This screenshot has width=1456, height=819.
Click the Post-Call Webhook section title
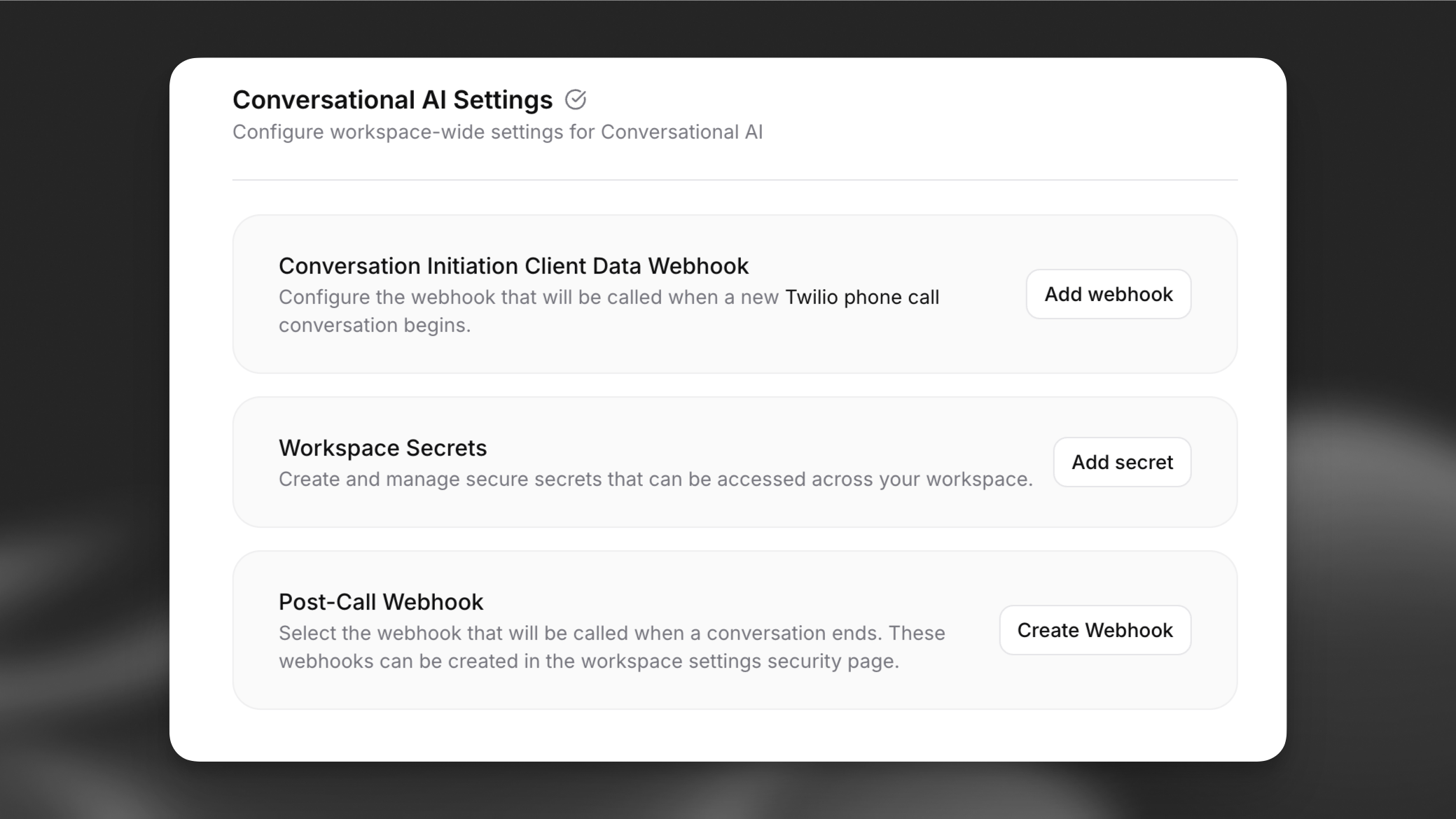coord(380,601)
